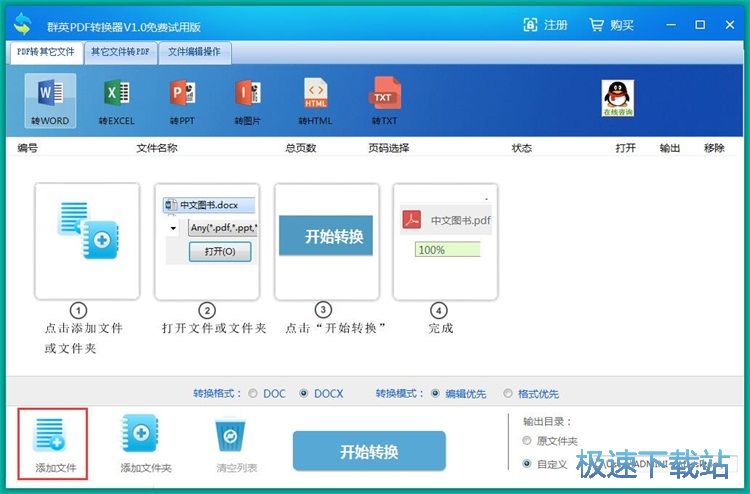Click the 打开 column header
Viewport: 750px width, 494px height.
[x=625, y=148]
